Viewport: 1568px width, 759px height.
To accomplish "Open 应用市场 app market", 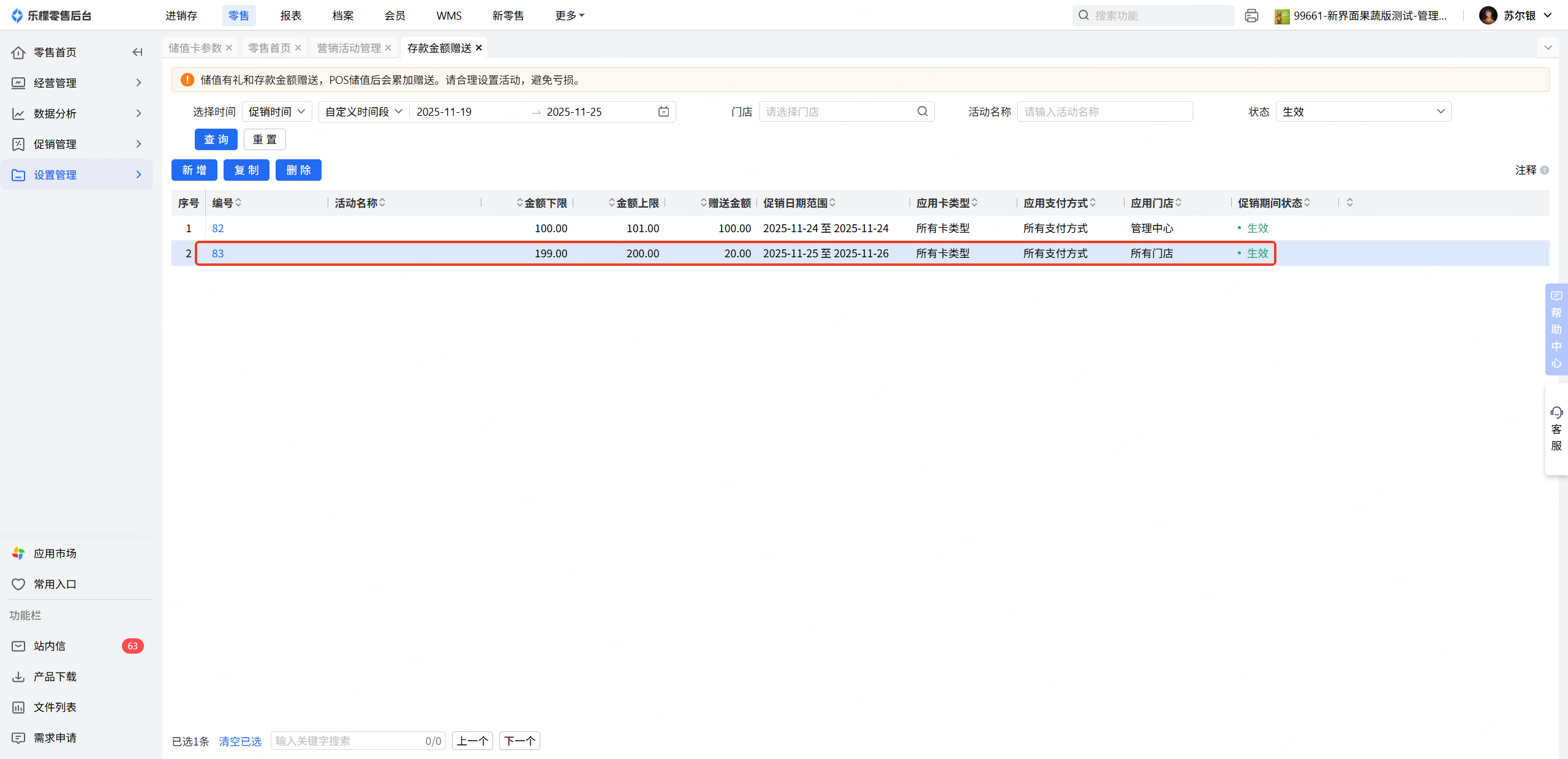I will point(55,553).
